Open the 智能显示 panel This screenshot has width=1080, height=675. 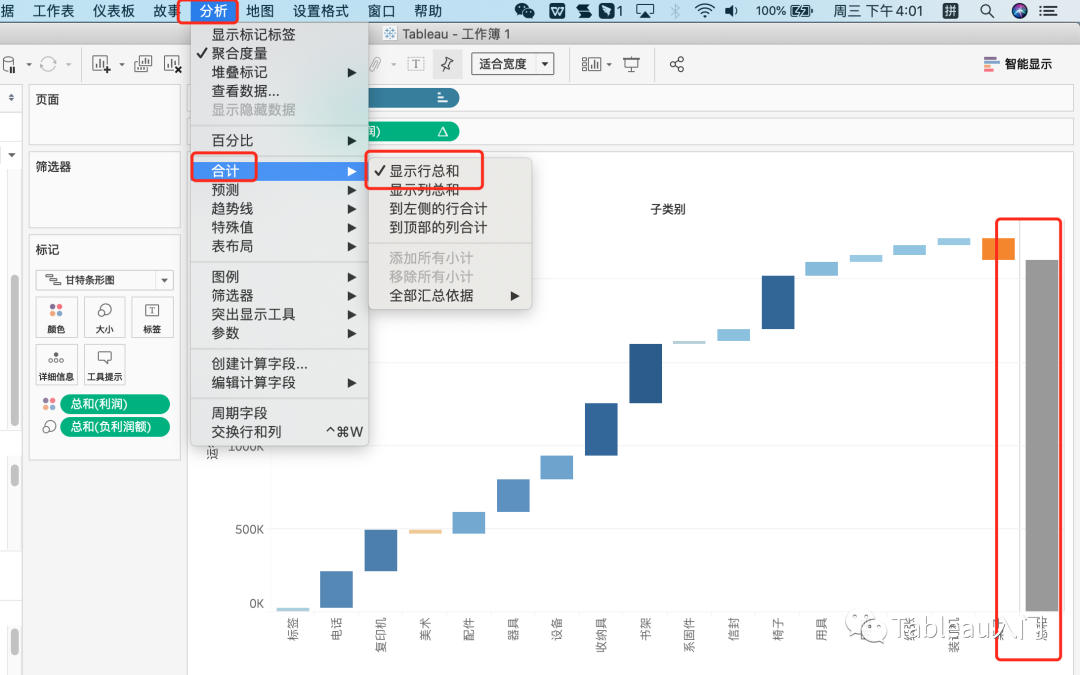(1017, 64)
